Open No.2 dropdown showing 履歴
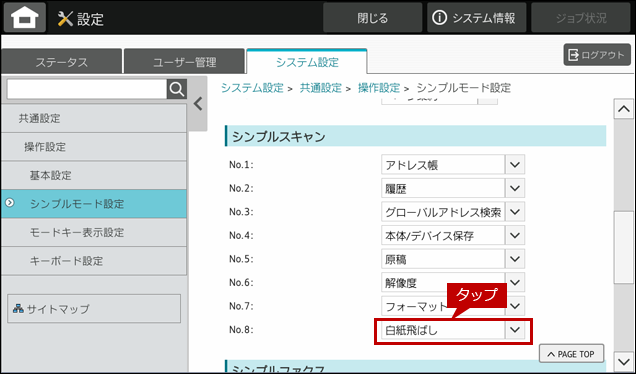 pos(453,188)
